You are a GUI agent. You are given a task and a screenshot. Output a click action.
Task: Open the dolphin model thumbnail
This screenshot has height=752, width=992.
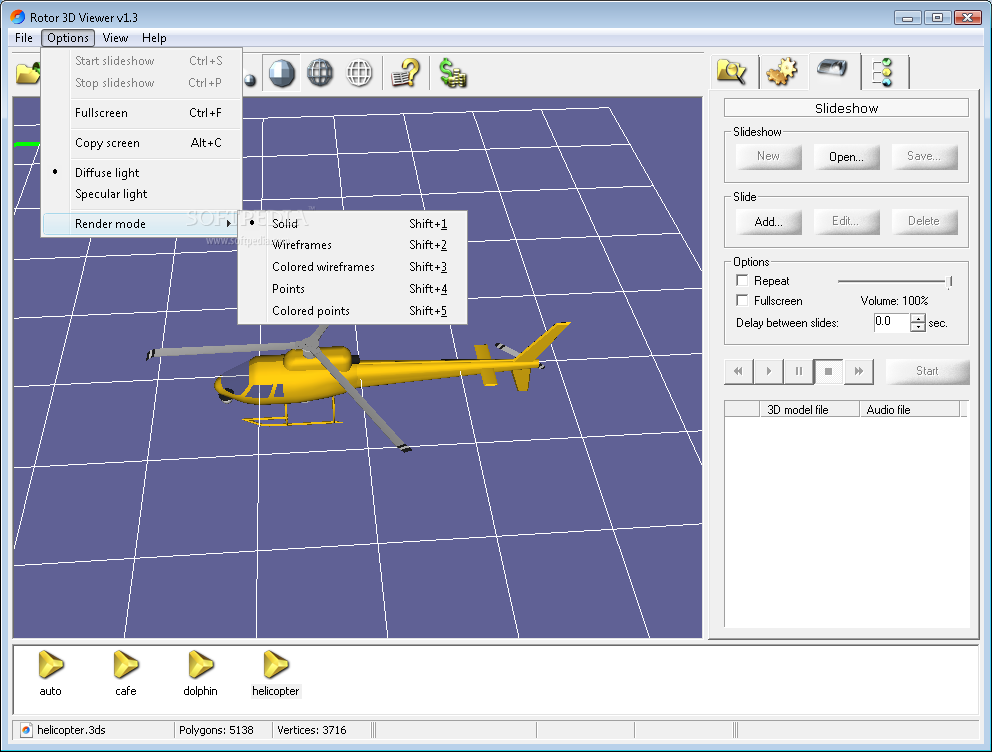point(201,674)
